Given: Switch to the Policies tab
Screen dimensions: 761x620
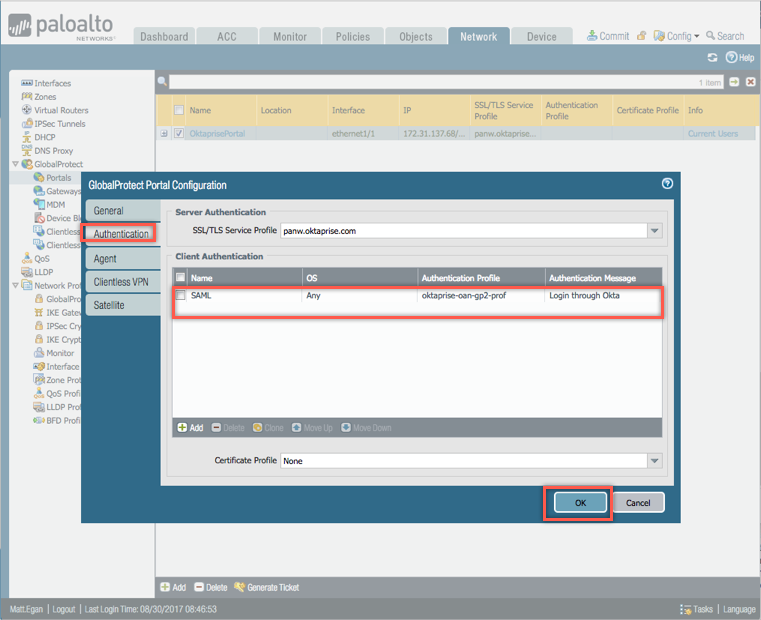Looking at the screenshot, I should pyautogui.click(x=352, y=37).
